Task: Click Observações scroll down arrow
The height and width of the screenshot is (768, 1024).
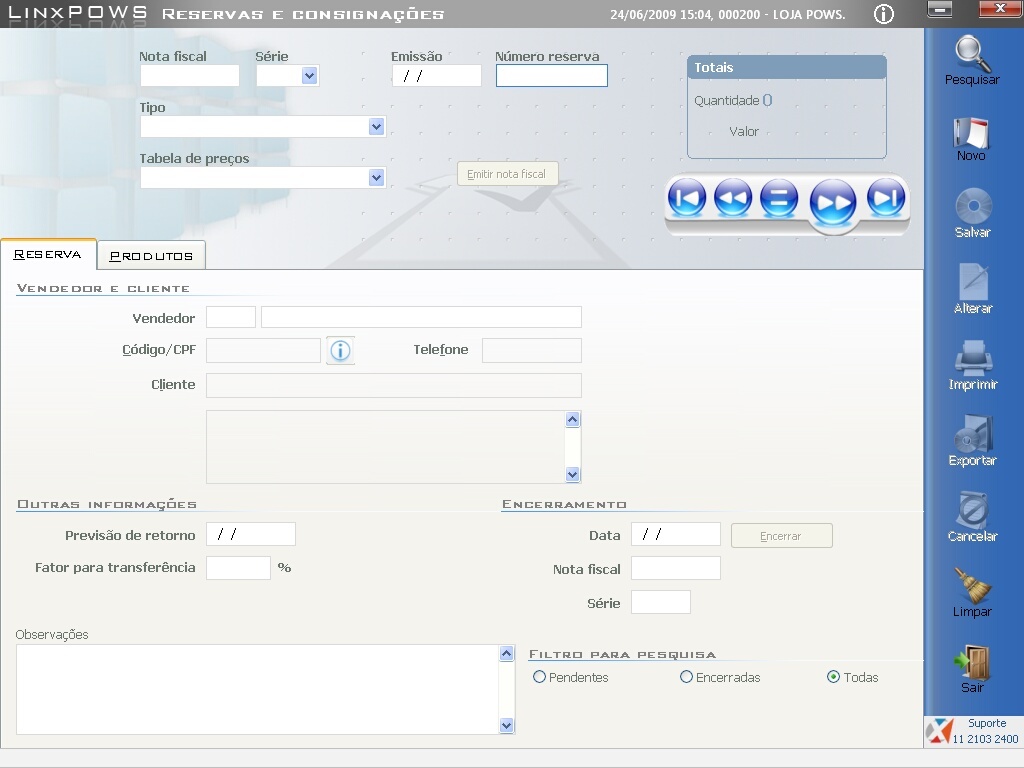Action: click(x=507, y=726)
